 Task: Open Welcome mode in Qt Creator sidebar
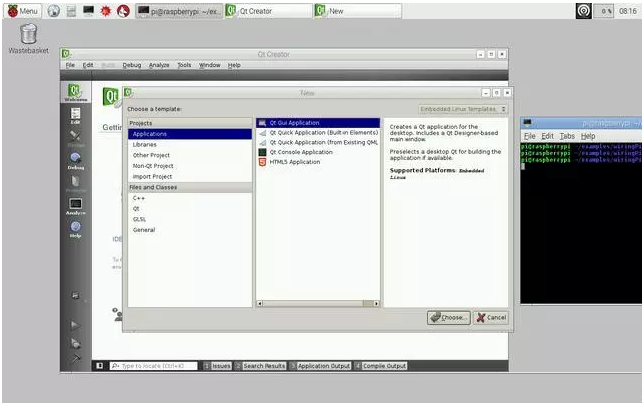[x=76, y=92]
